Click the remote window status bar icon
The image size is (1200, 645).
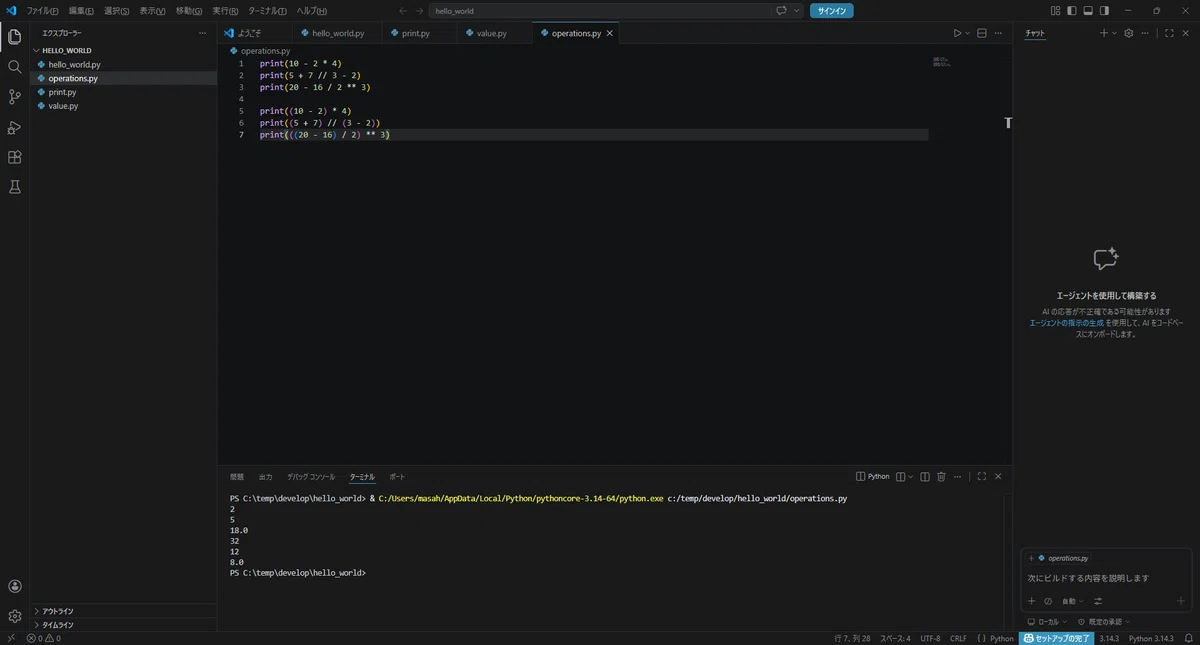click(11, 638)
